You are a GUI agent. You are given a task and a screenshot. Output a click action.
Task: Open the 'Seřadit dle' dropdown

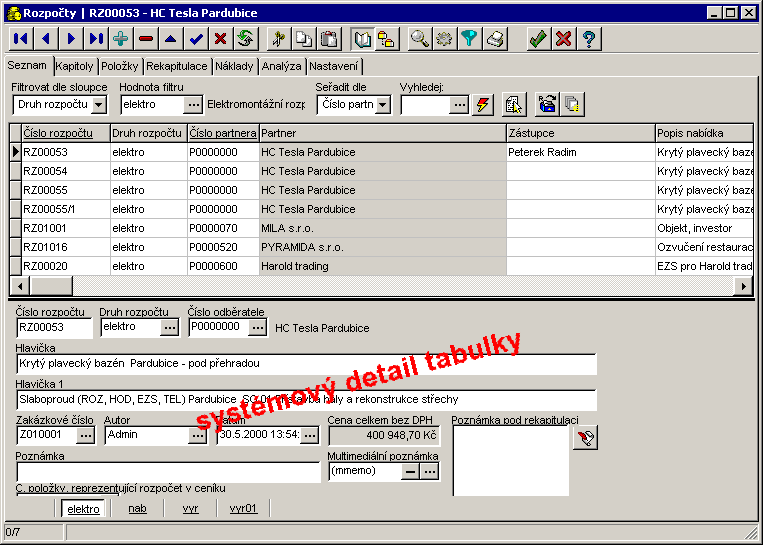click(383, 105)
